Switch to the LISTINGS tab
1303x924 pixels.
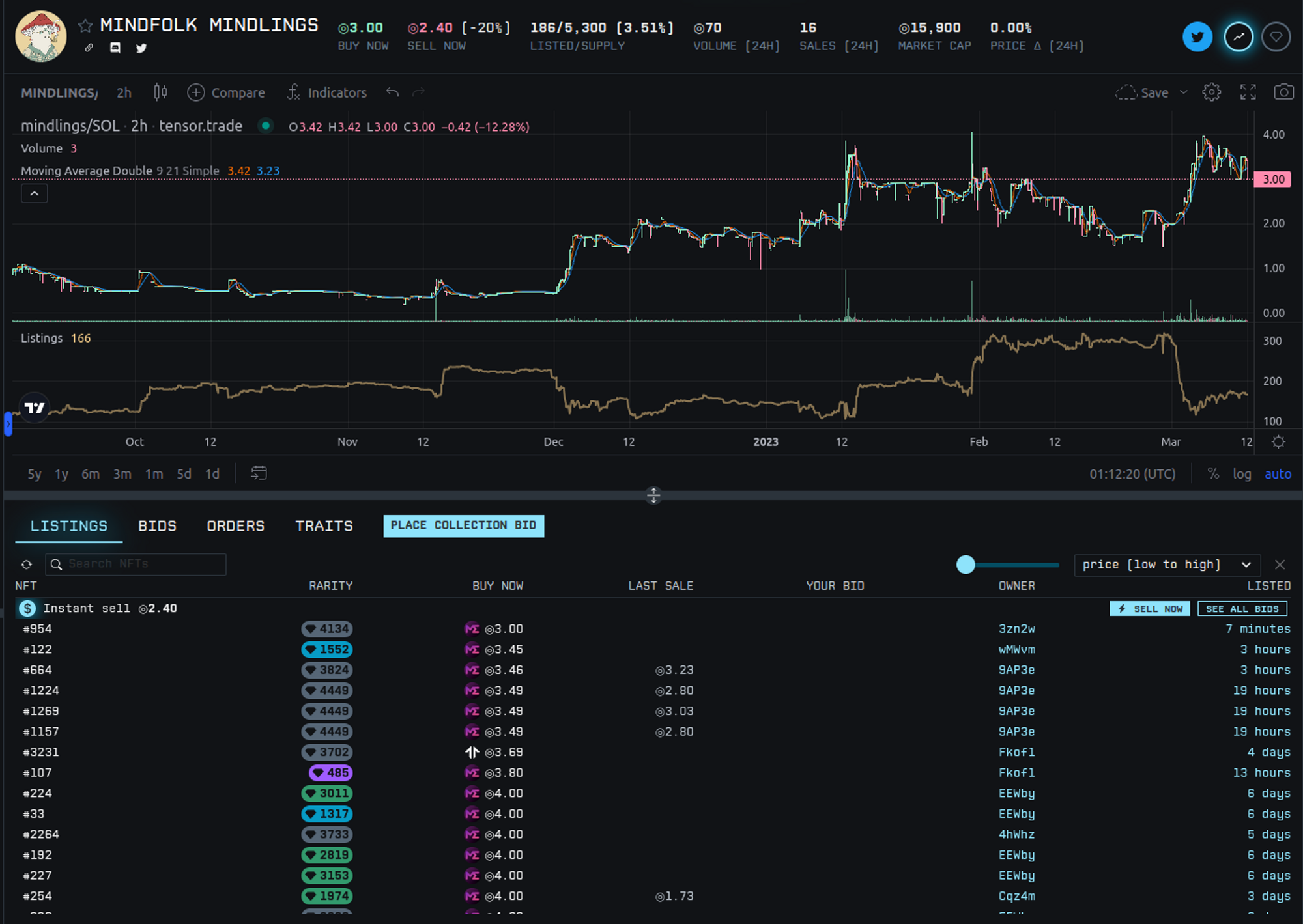tap(69, 526)
